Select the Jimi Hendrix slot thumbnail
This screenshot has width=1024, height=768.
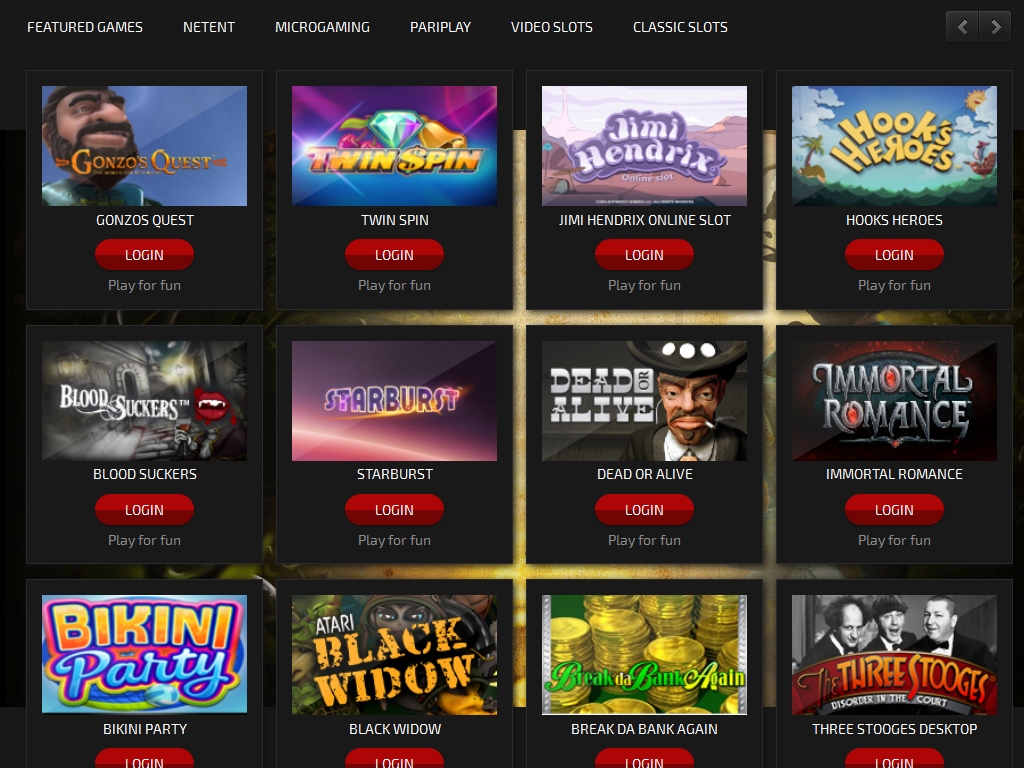point(645,146)
